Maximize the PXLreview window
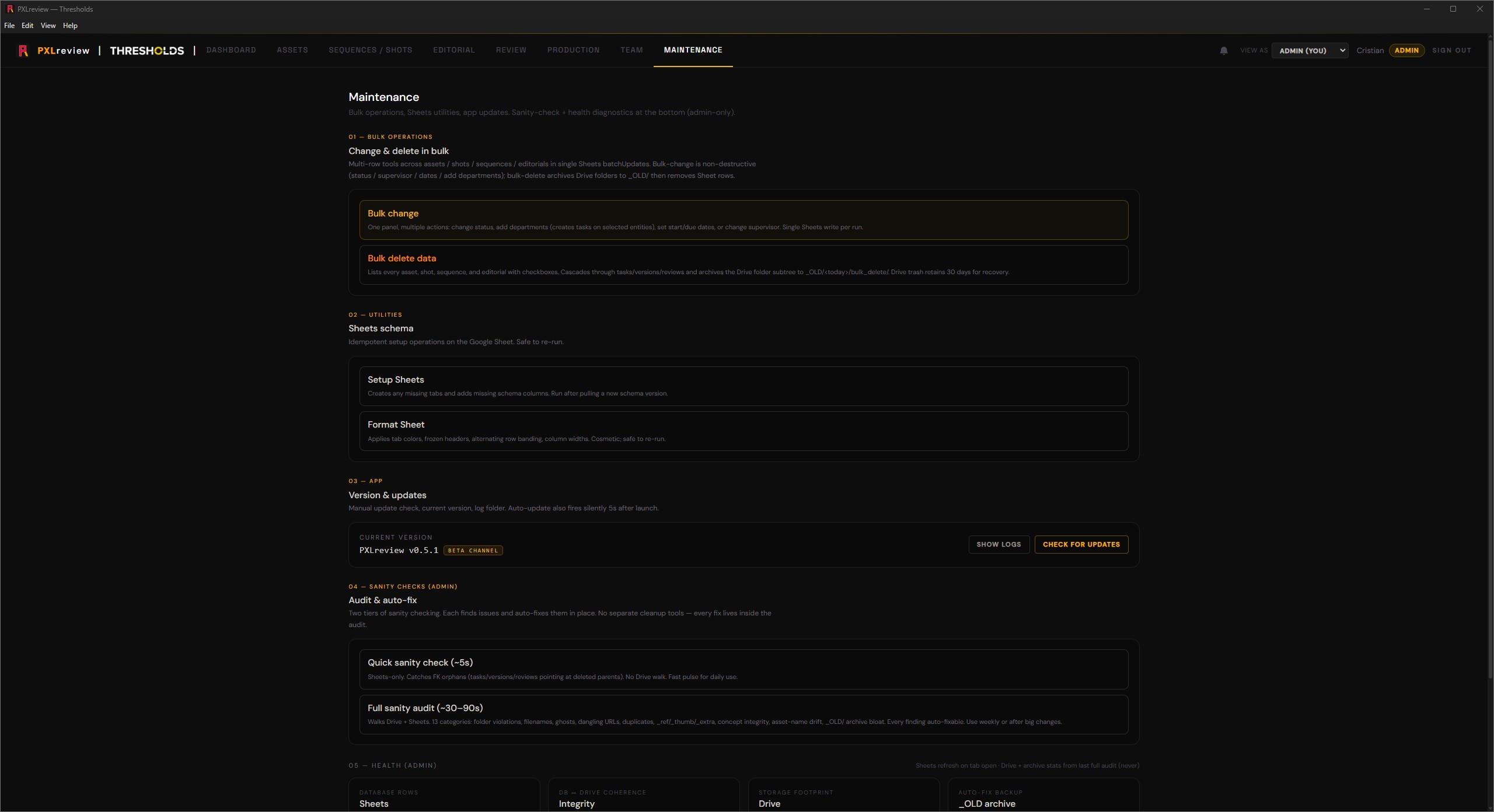 tap(1453, 9)
